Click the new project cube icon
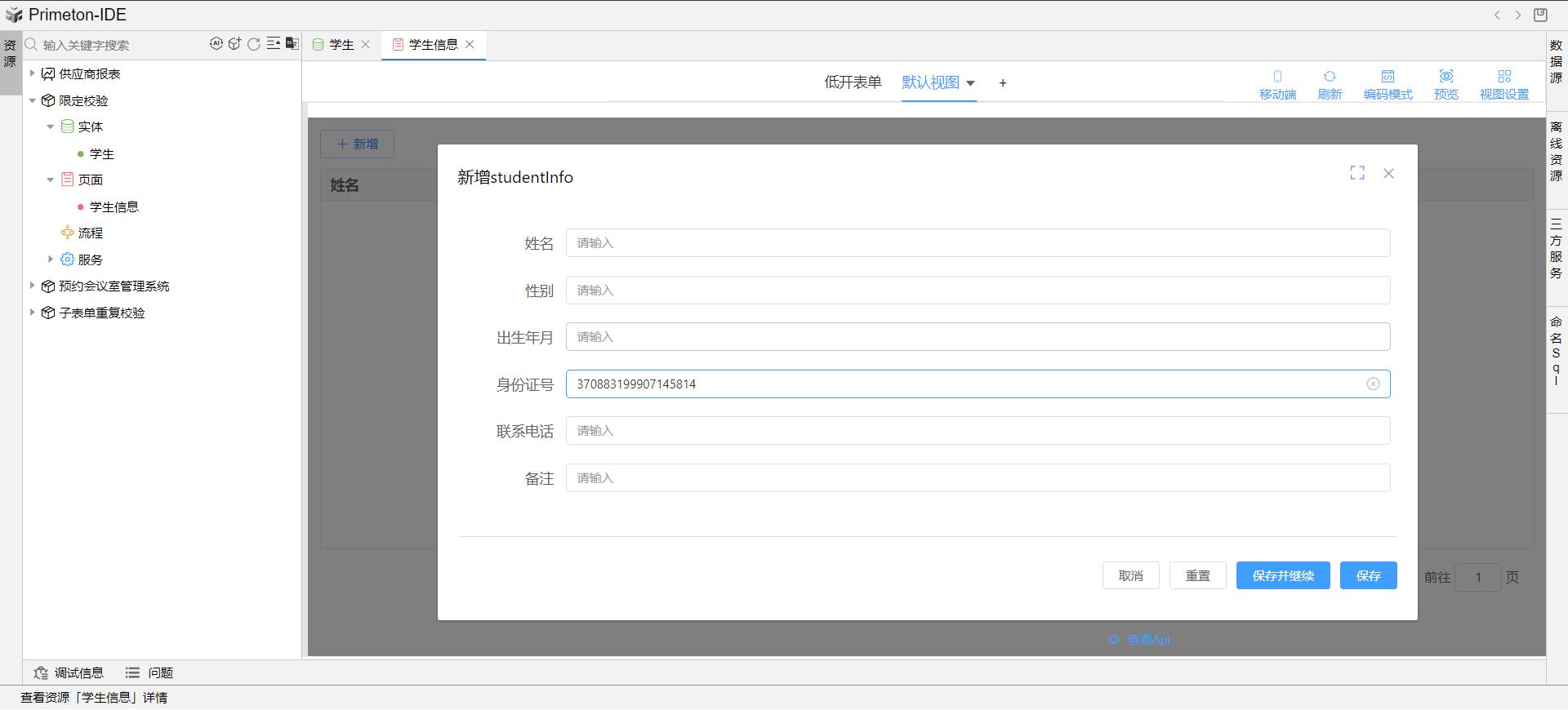 (x=234, y=44)
